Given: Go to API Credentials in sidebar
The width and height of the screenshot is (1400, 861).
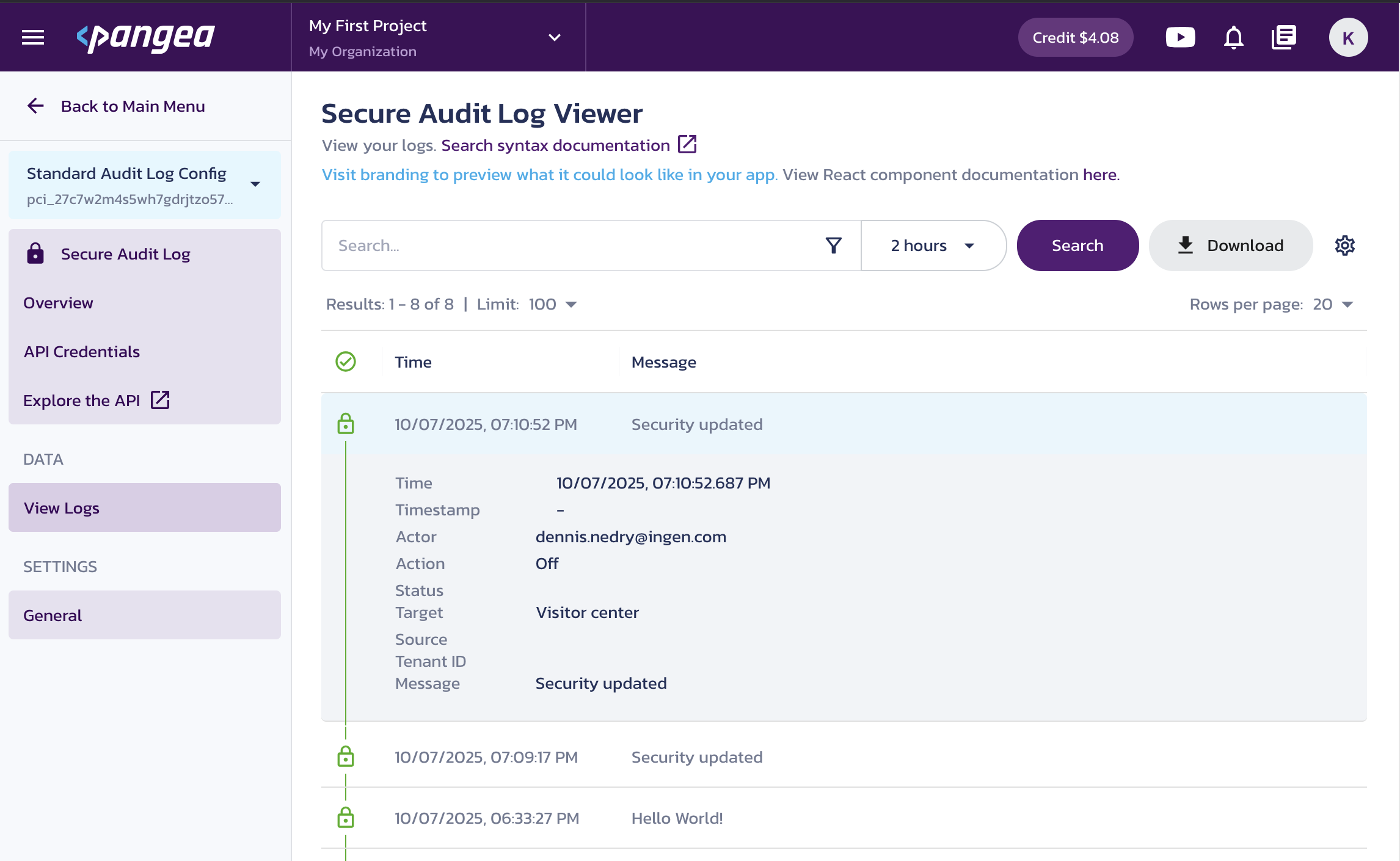Looking at the screenshot, I should [82, 352].
